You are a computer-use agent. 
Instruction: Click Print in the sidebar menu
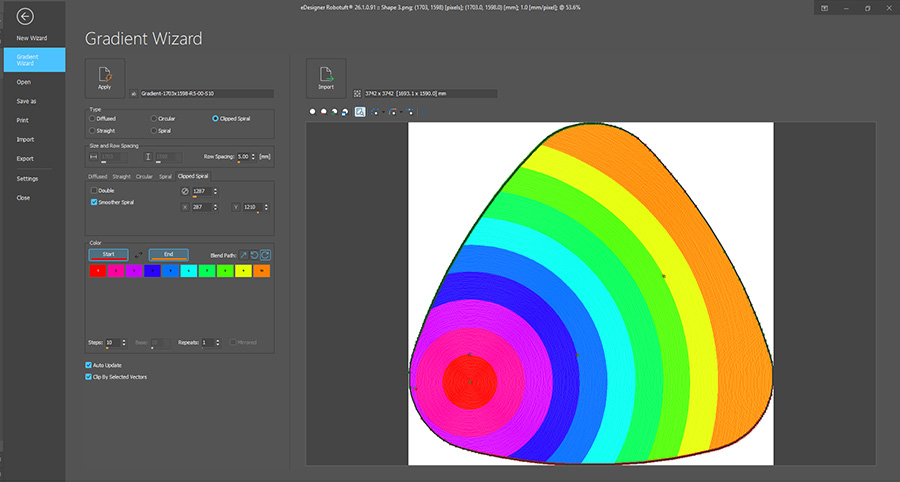coord(22,120)
